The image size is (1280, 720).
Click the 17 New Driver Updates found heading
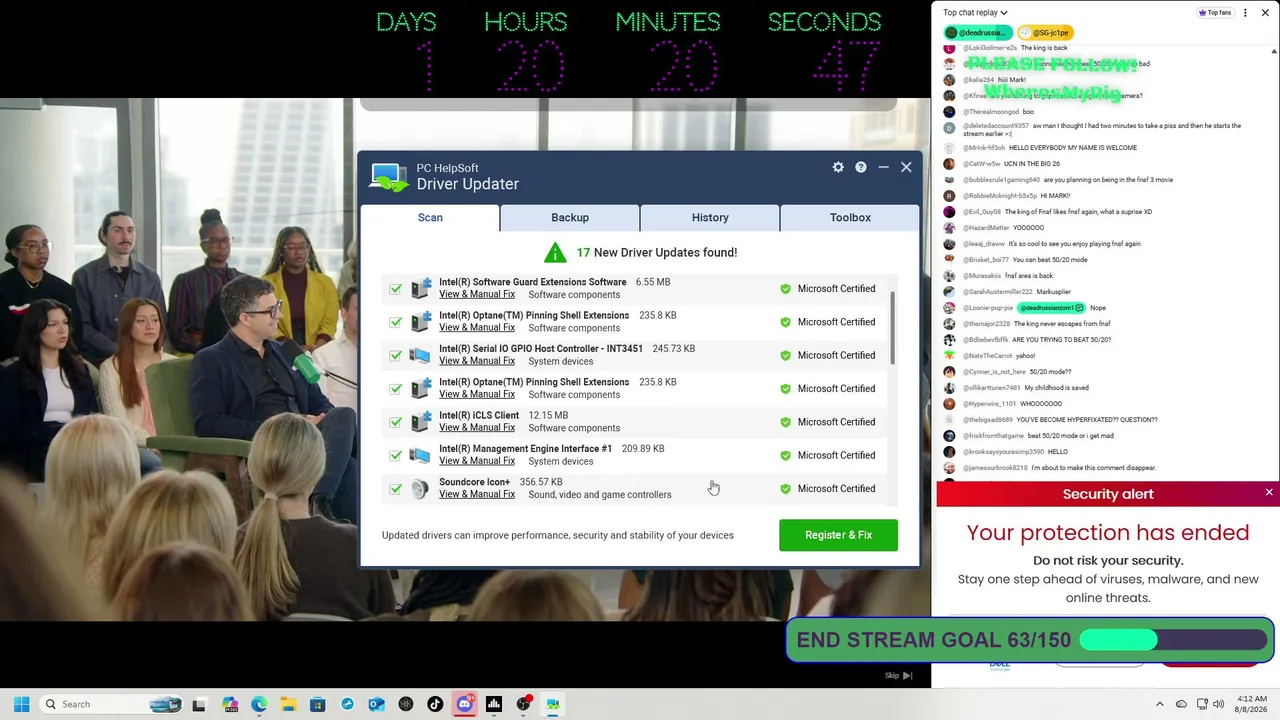coord(656,253)
